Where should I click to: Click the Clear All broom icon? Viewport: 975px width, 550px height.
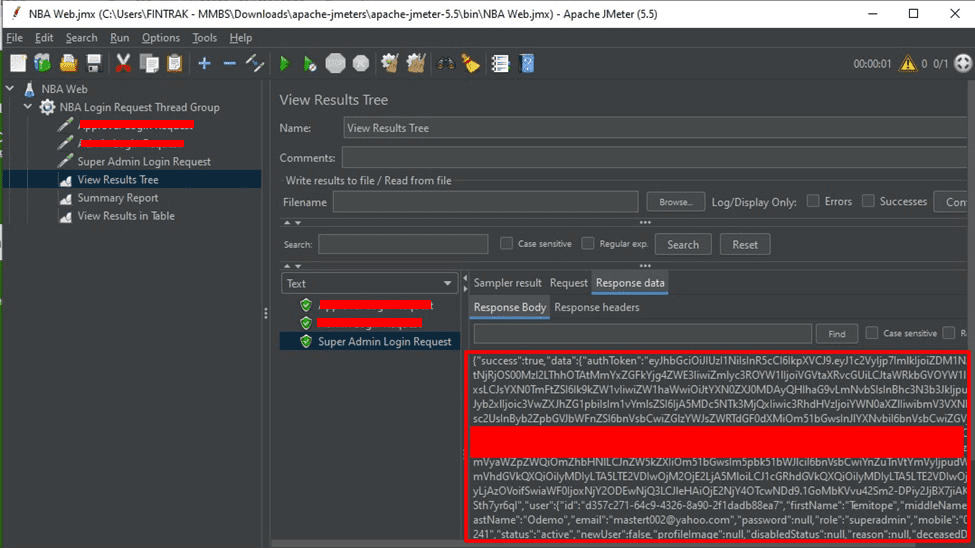(x=416, y=64)
